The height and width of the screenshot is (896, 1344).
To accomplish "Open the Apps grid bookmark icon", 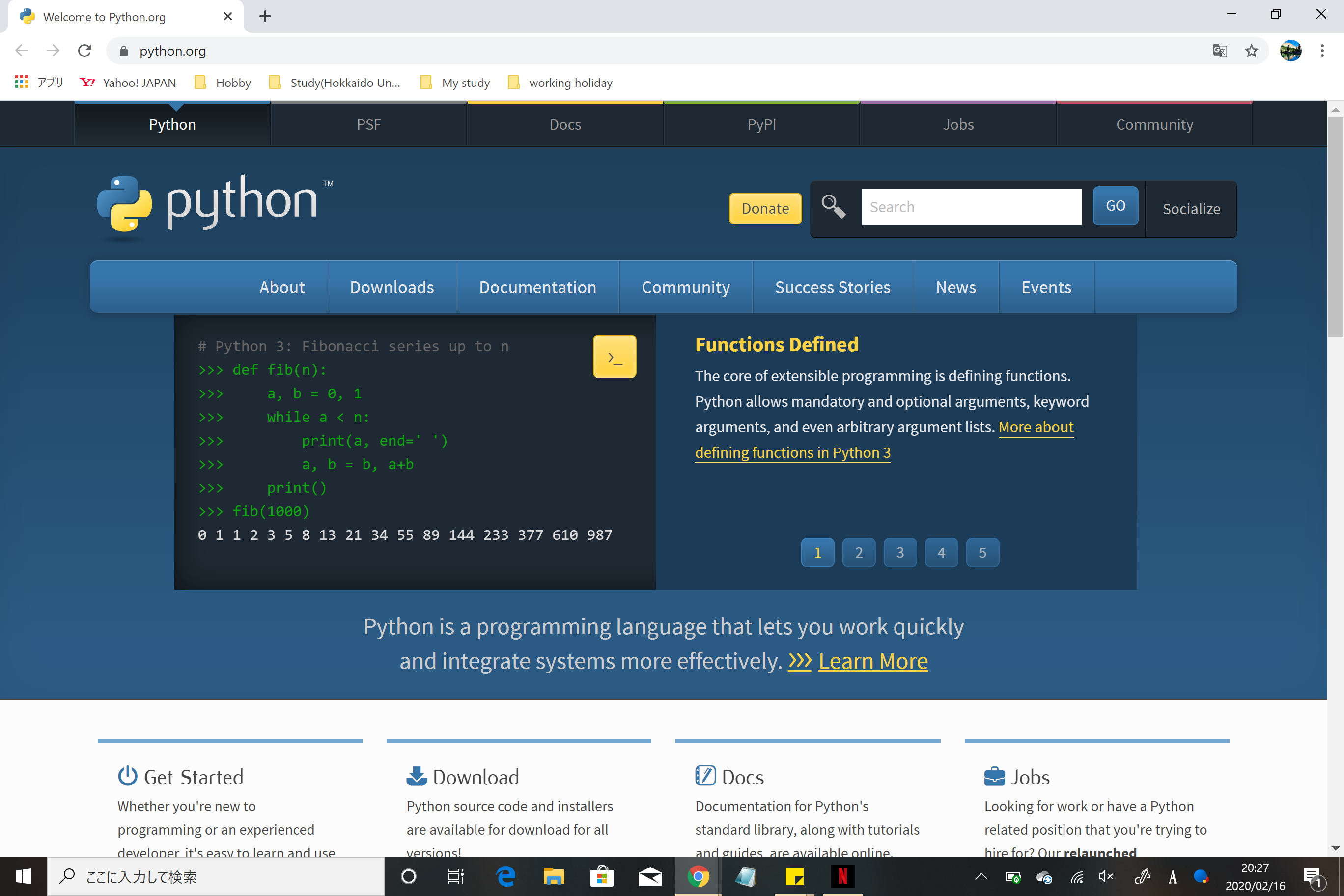I will 22,83.
